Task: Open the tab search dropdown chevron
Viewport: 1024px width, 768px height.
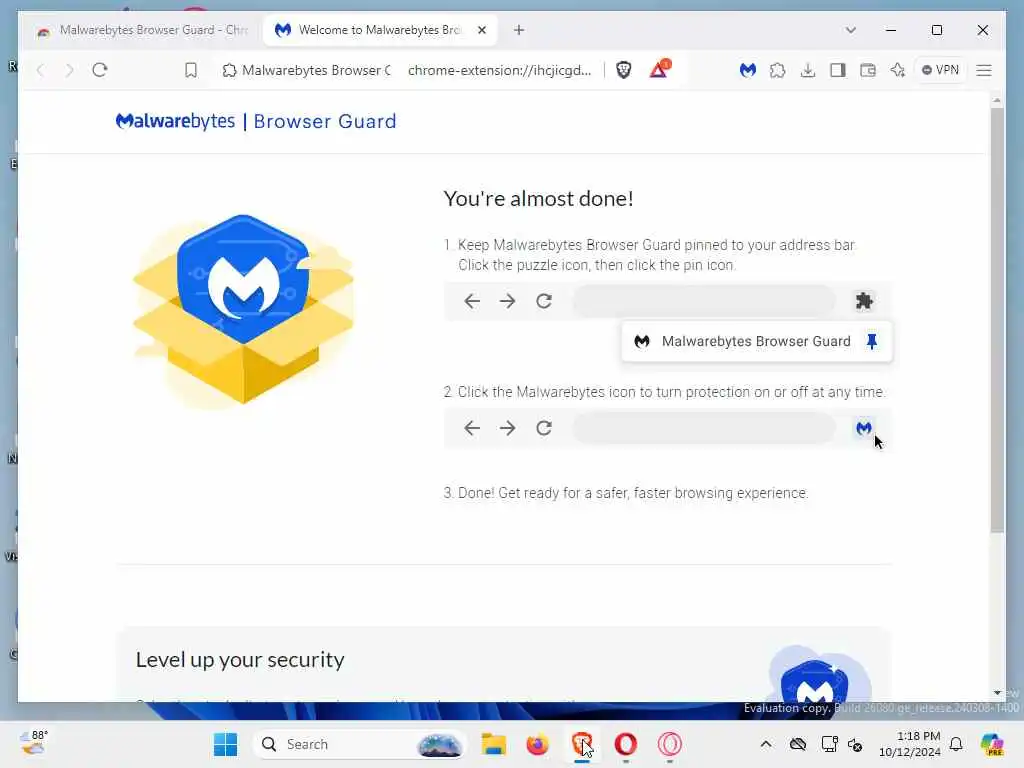Action: (x=850, y=30)
